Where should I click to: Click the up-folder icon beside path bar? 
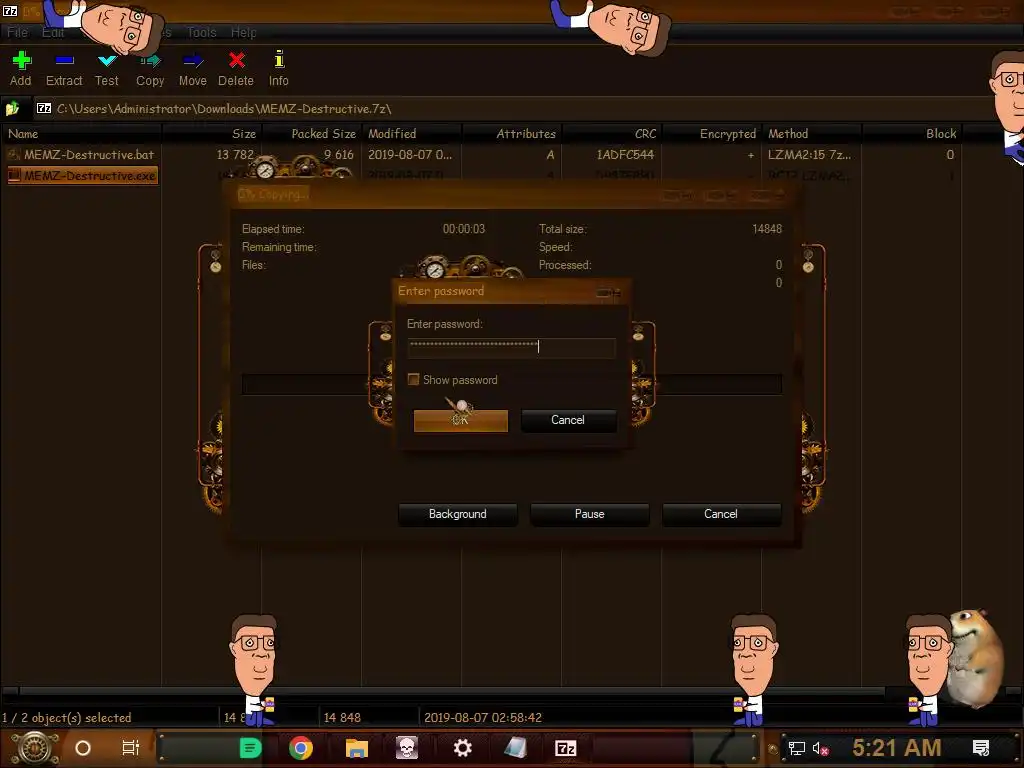point(12,108)
